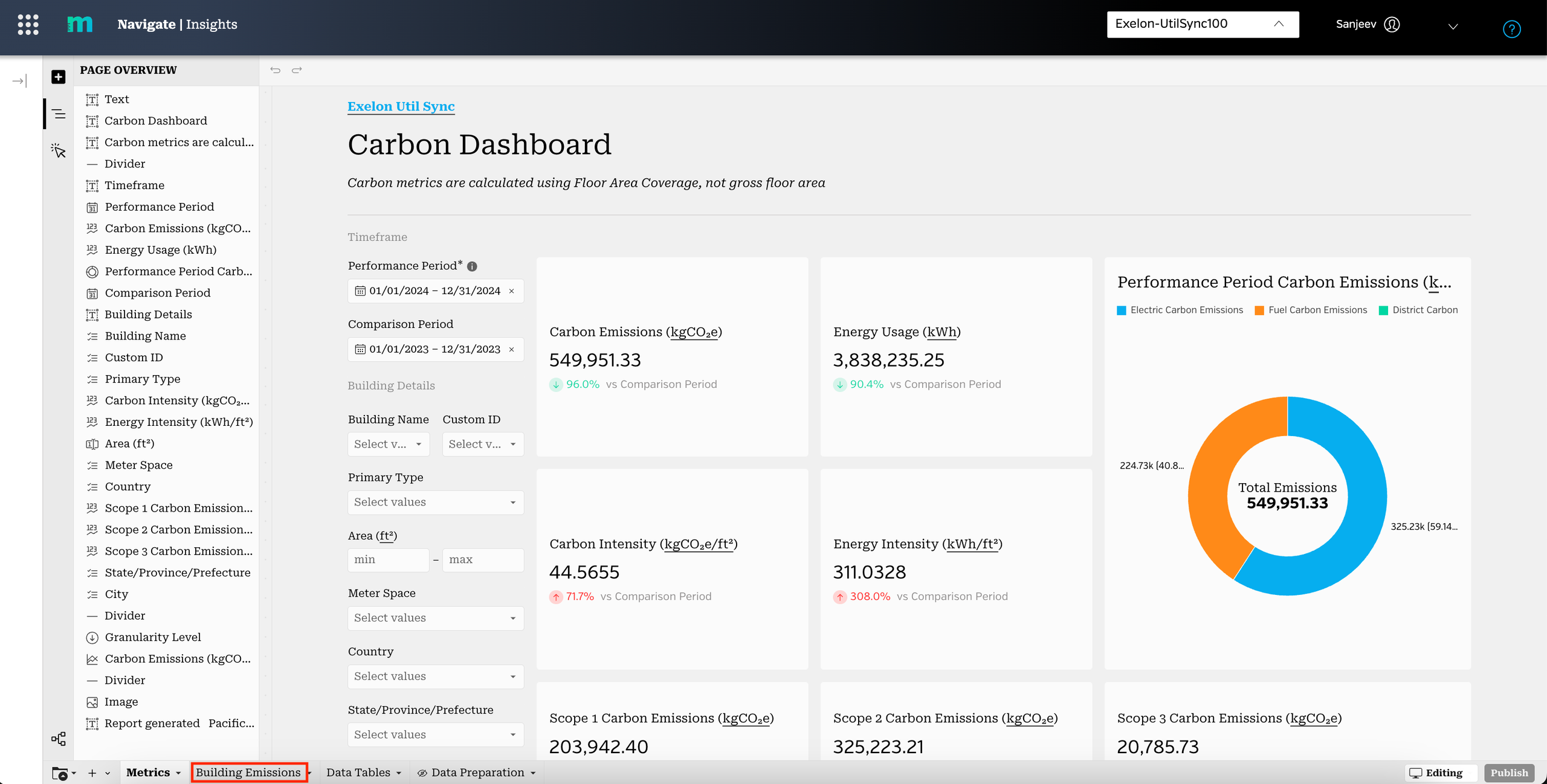
Task: Select Energy Usage (kWh) overview item
Action: point(160,250)
